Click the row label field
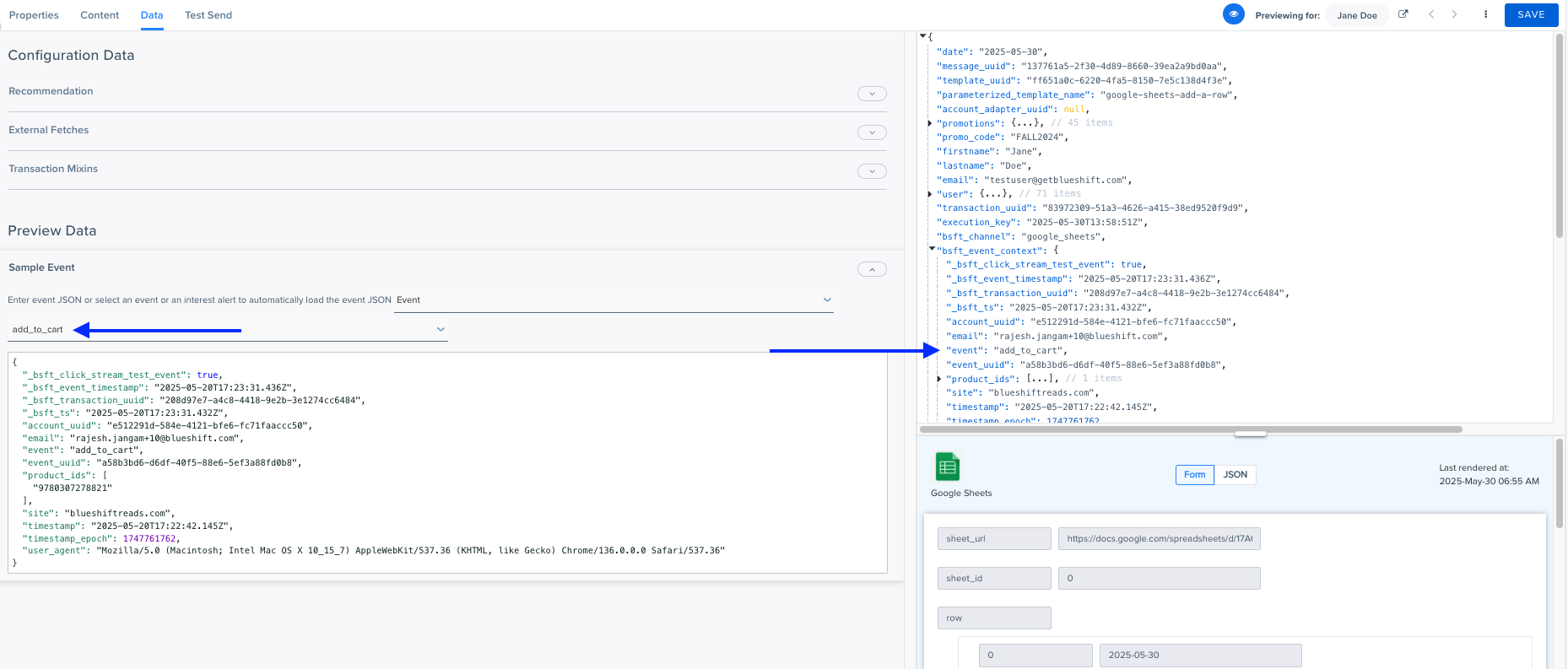The image size is (1568, 669). click(994, 618)
